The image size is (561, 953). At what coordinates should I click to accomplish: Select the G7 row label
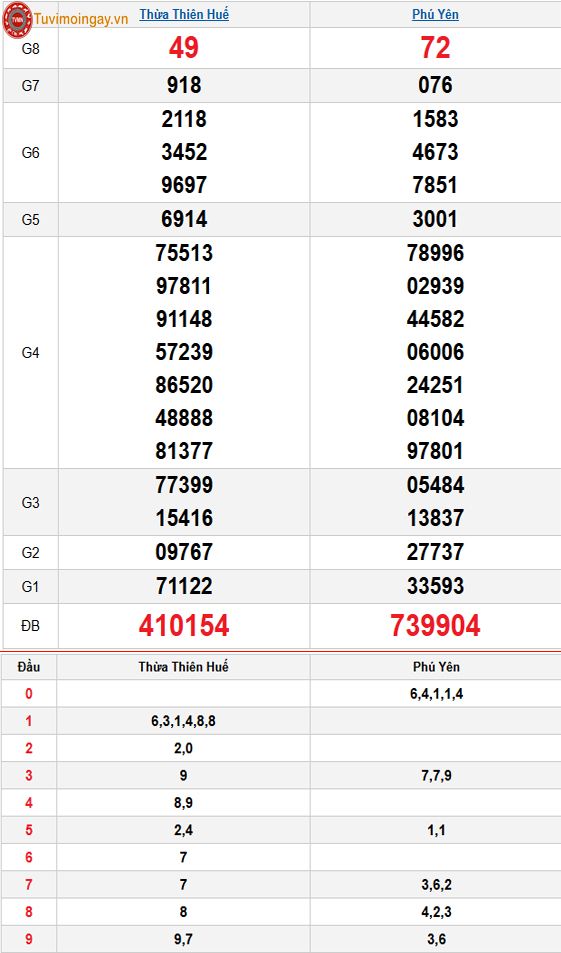[30, 86]
